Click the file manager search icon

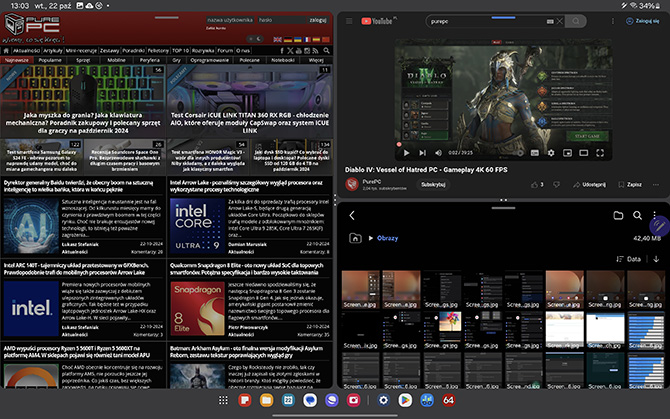[637, 215]
